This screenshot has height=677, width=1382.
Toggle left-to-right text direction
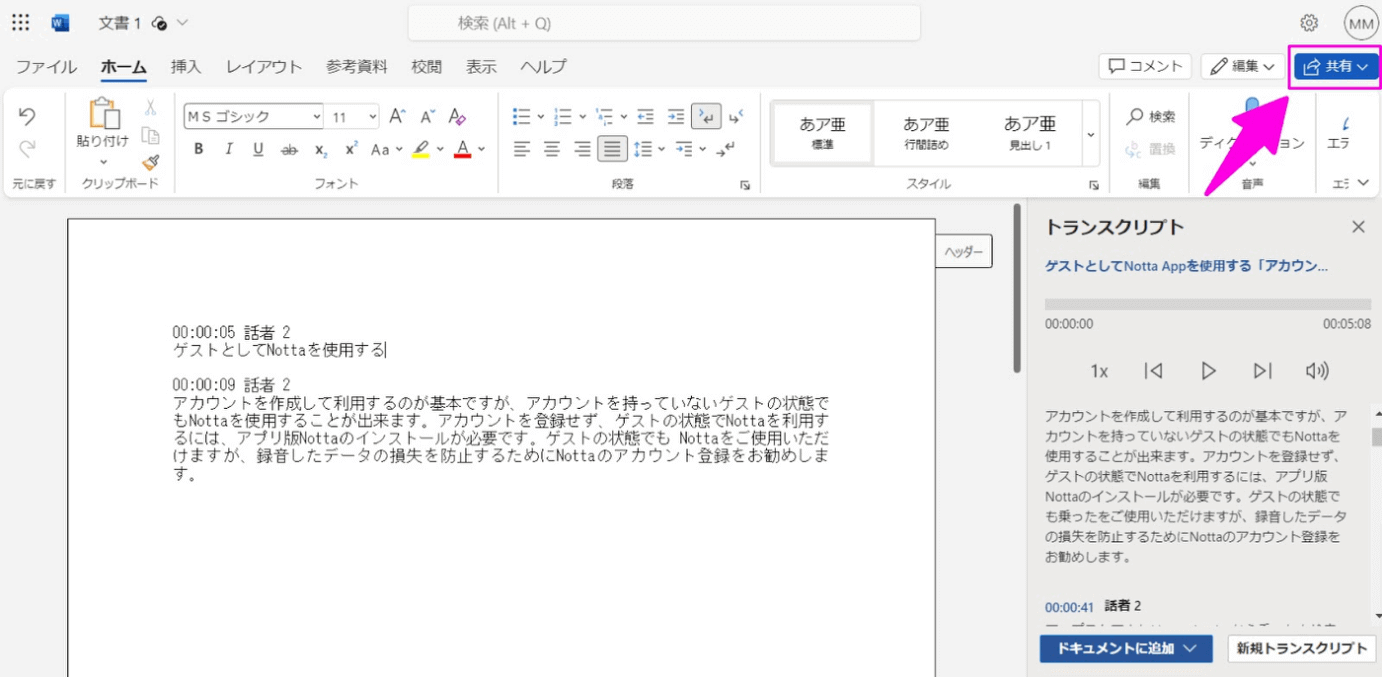tap(706, 117)
